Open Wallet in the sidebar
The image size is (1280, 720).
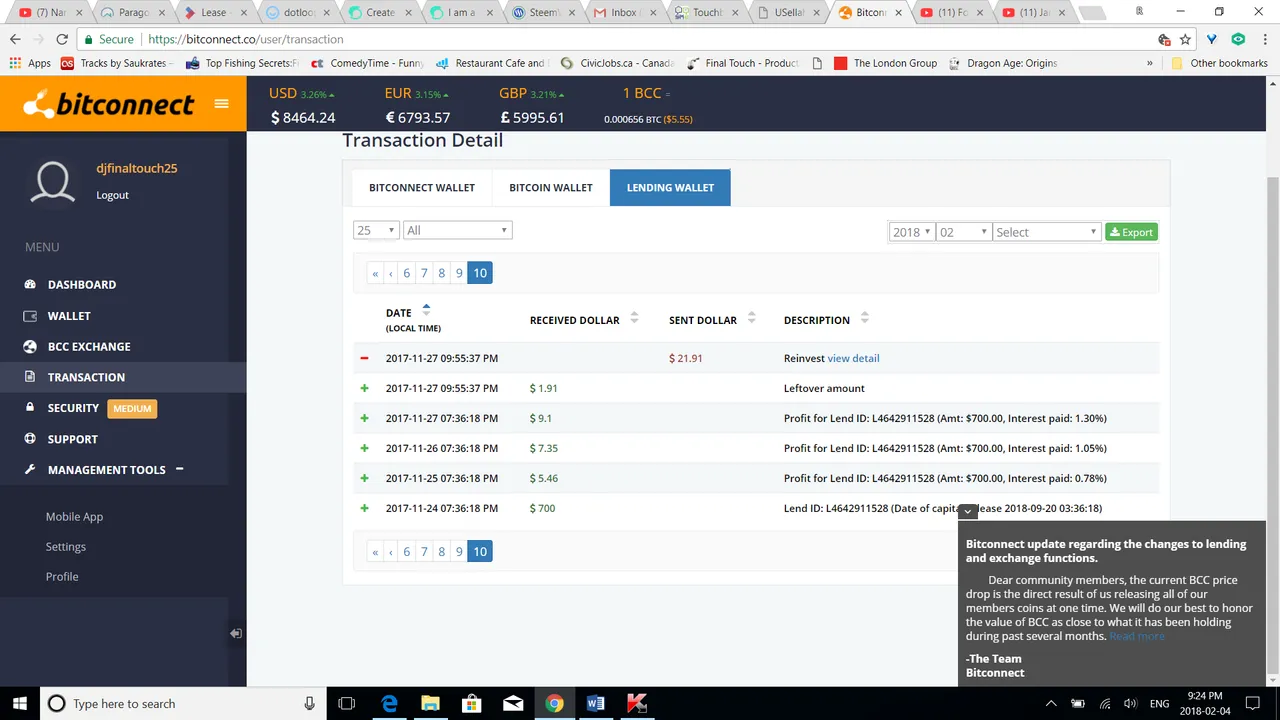click(69, 315)
